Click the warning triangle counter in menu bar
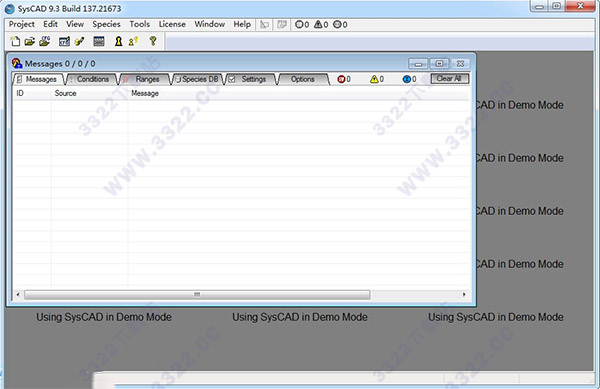The height and width of the screenshot is (389, 600). tap(321, 24)
